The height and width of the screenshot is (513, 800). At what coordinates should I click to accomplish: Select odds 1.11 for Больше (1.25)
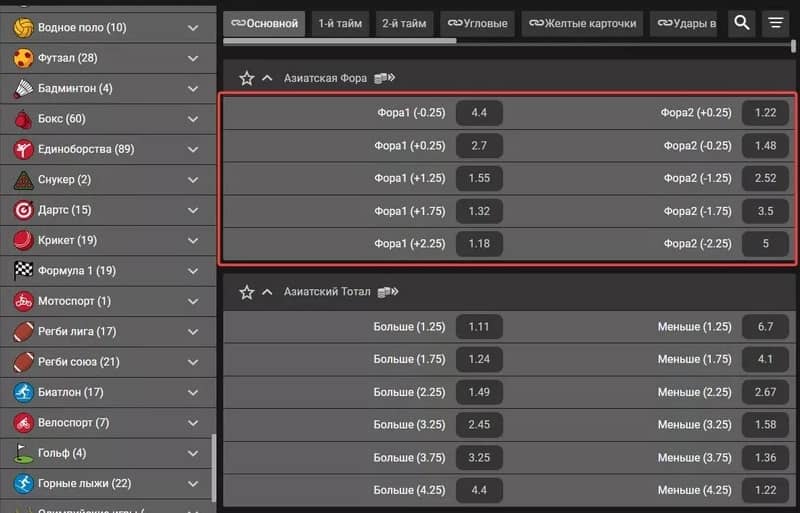[479, 327]
